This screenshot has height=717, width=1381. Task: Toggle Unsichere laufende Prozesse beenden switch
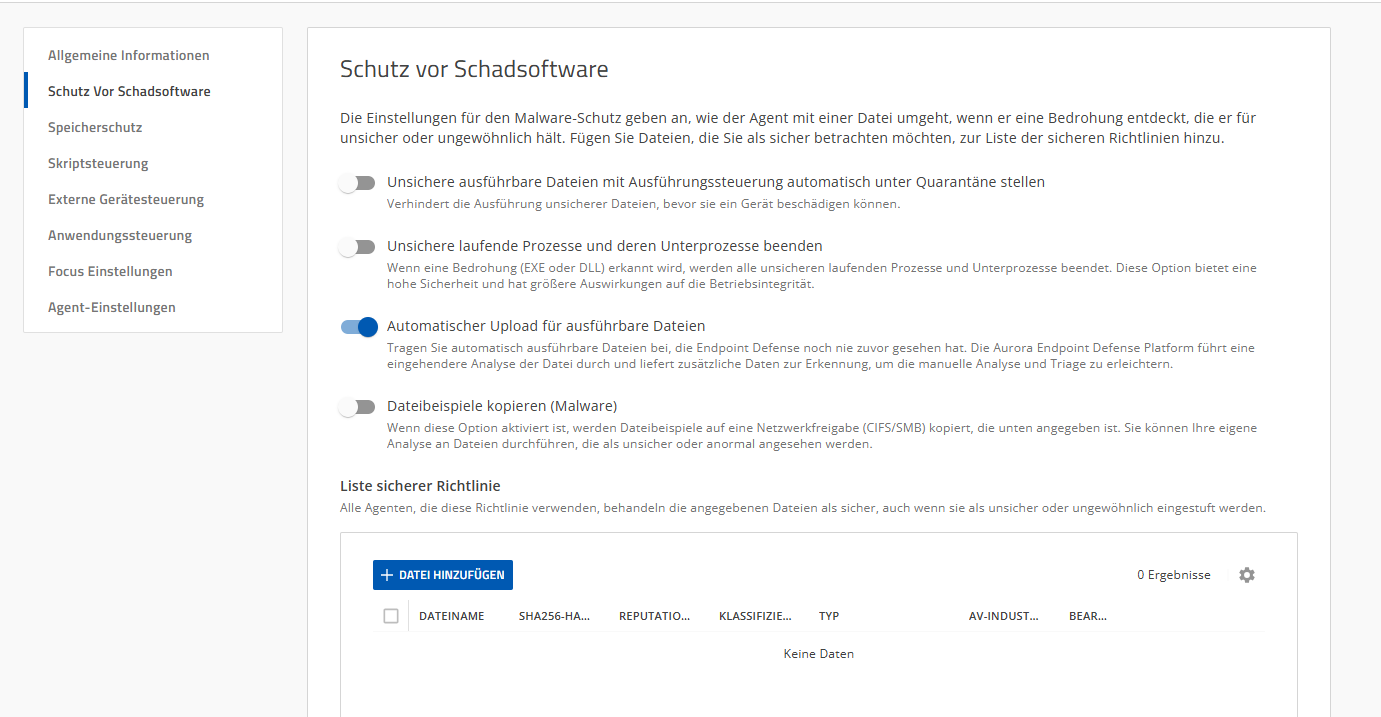(x=357, y=247)
